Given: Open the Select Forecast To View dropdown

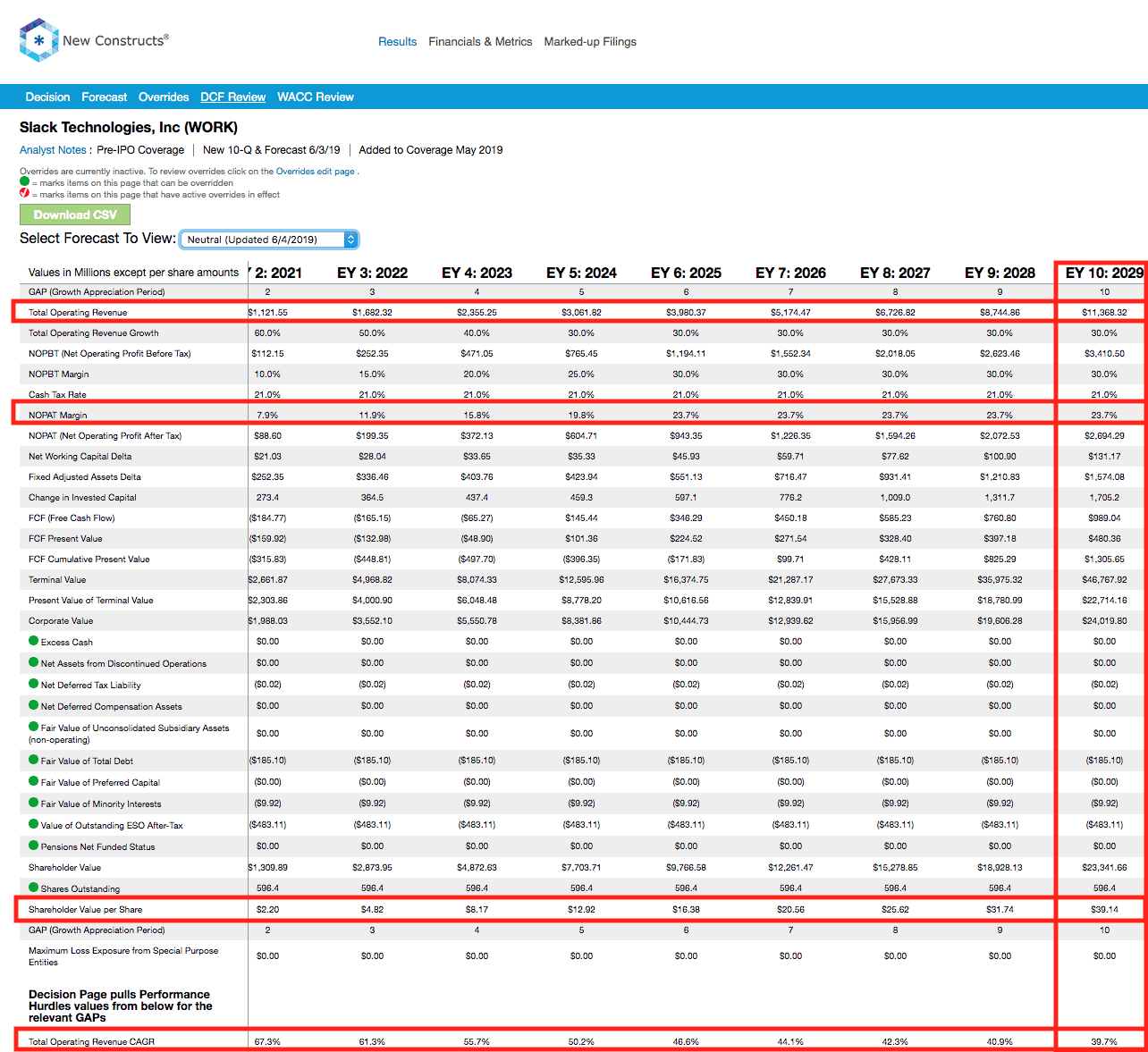Looking at the screenshot, I should click(269, 240).
